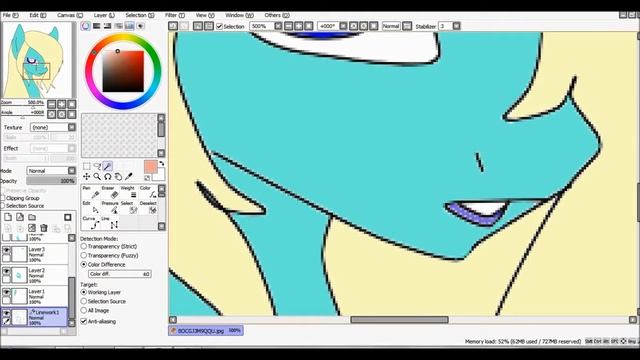Image resolution: width=640 pixels, height=360 pixels.
Task: Open the Others menu
Action: [277, 15]
